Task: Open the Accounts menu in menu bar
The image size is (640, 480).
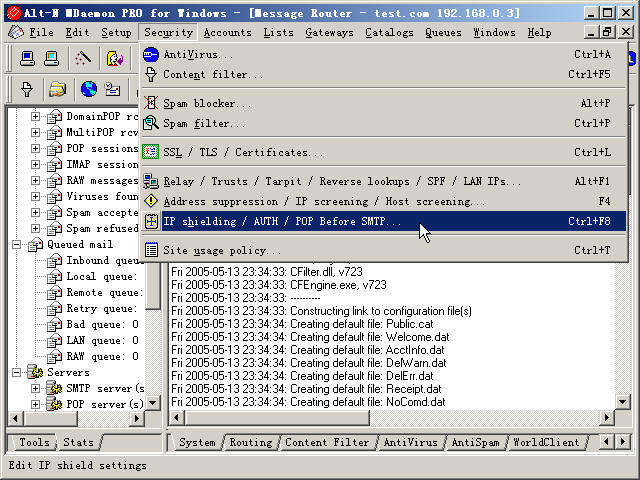Action: (227, 32)
